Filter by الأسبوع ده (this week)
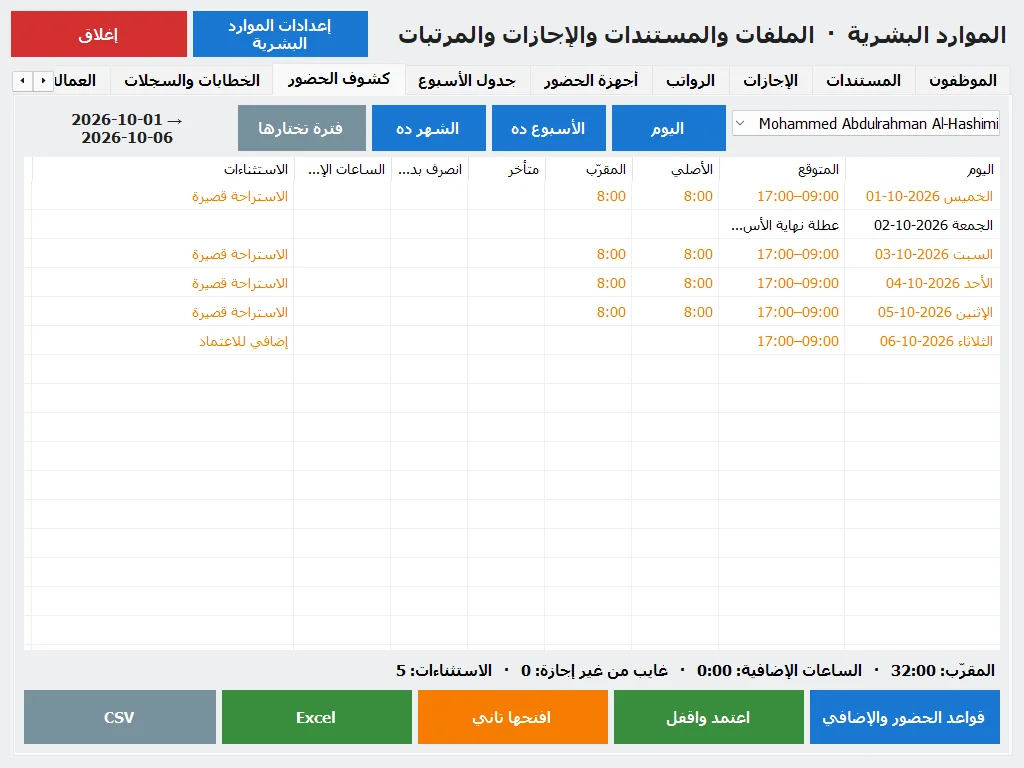 (549, 128)
